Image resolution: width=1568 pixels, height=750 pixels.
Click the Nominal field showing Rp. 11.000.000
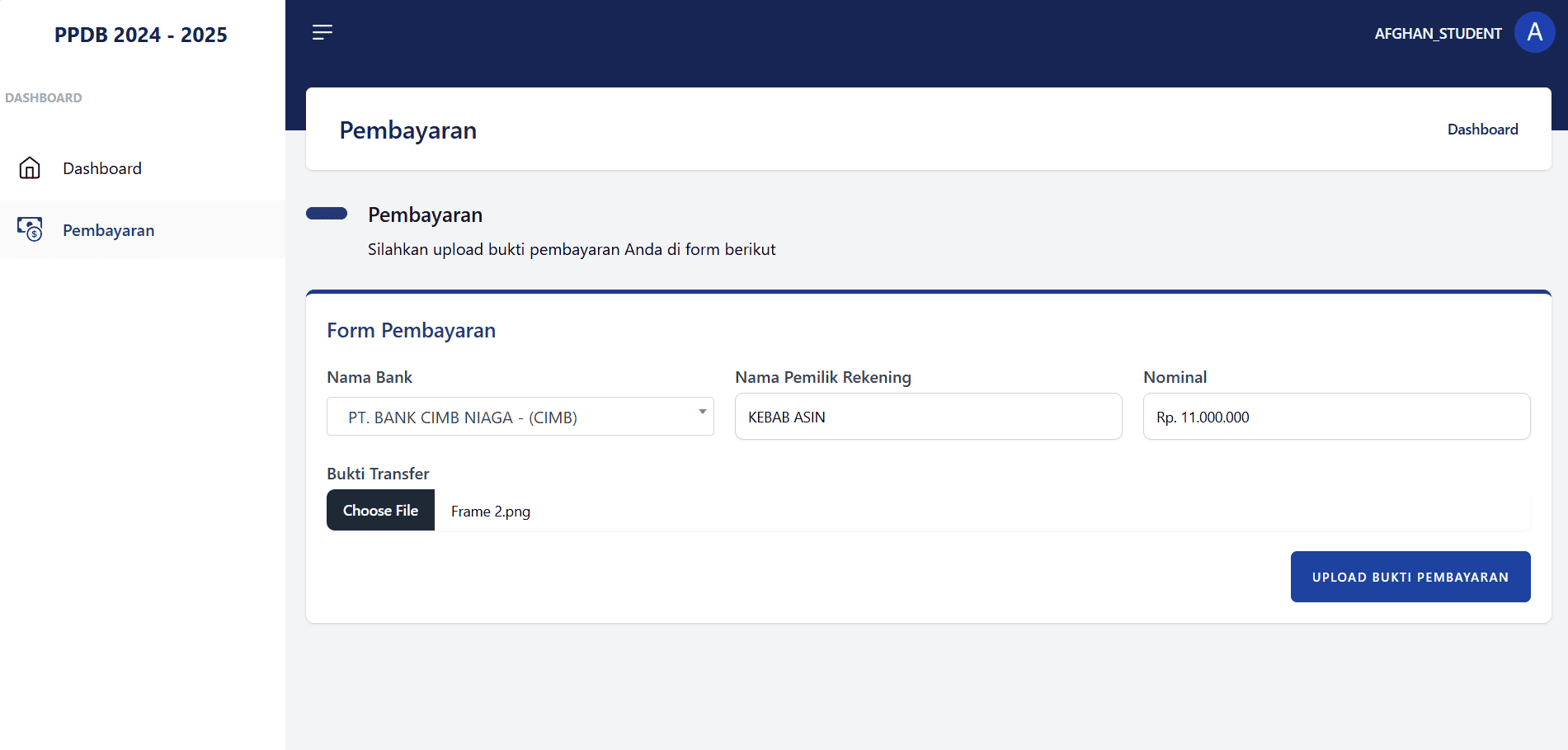coord(1336,417)
